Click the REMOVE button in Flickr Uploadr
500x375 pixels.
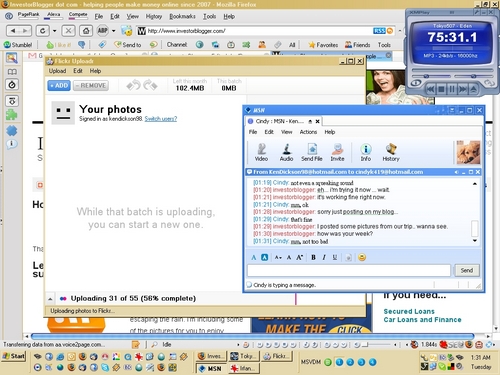pyautogui.click(x=91, y=86)
